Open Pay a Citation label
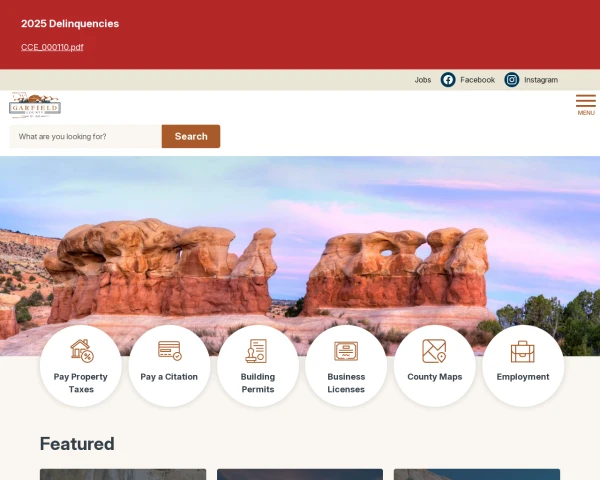600x480 pixels. [169, 377]
